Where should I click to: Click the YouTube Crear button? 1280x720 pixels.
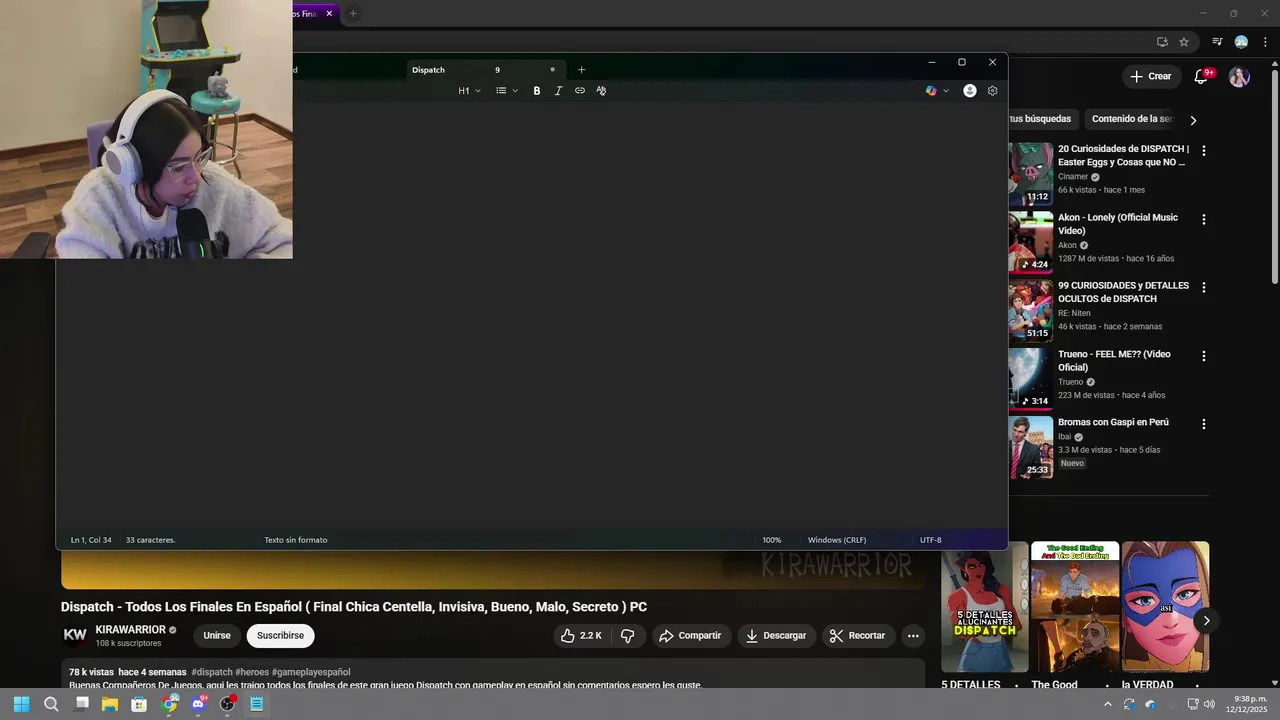(1150, 76)
